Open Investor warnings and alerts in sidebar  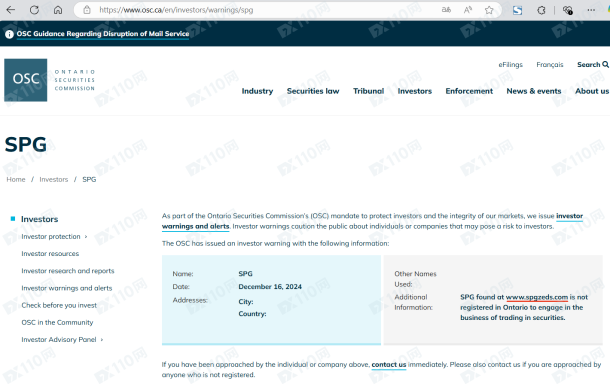tap(67, 288)
